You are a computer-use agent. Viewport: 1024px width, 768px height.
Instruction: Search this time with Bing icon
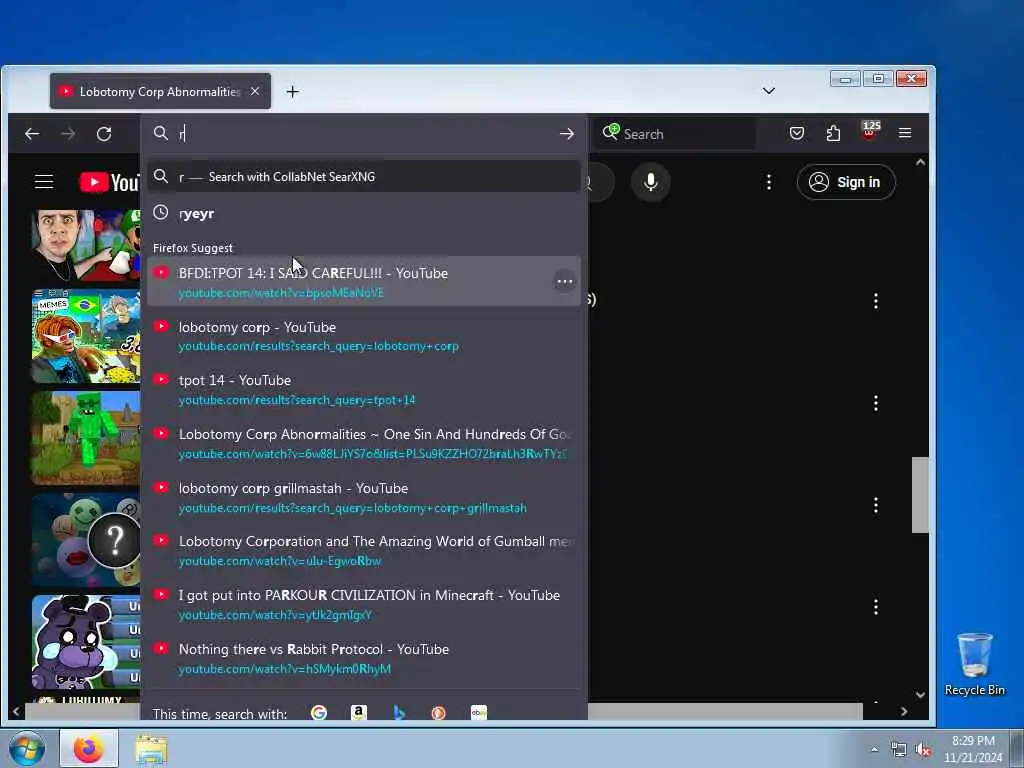pos(399,712)
